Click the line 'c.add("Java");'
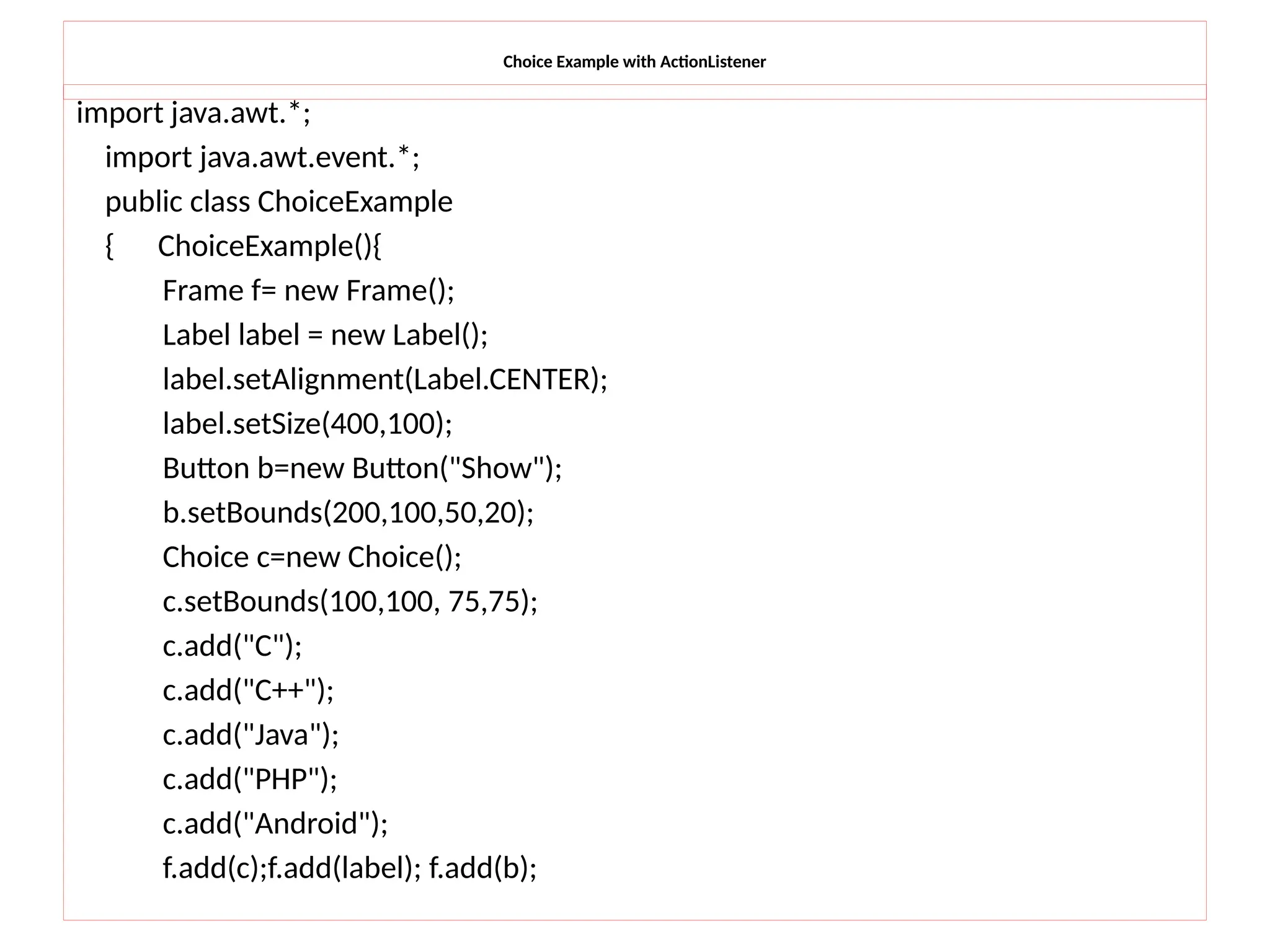Viewport: 1270px width, 952px height. pyautogui.click(x=251, y=735)
